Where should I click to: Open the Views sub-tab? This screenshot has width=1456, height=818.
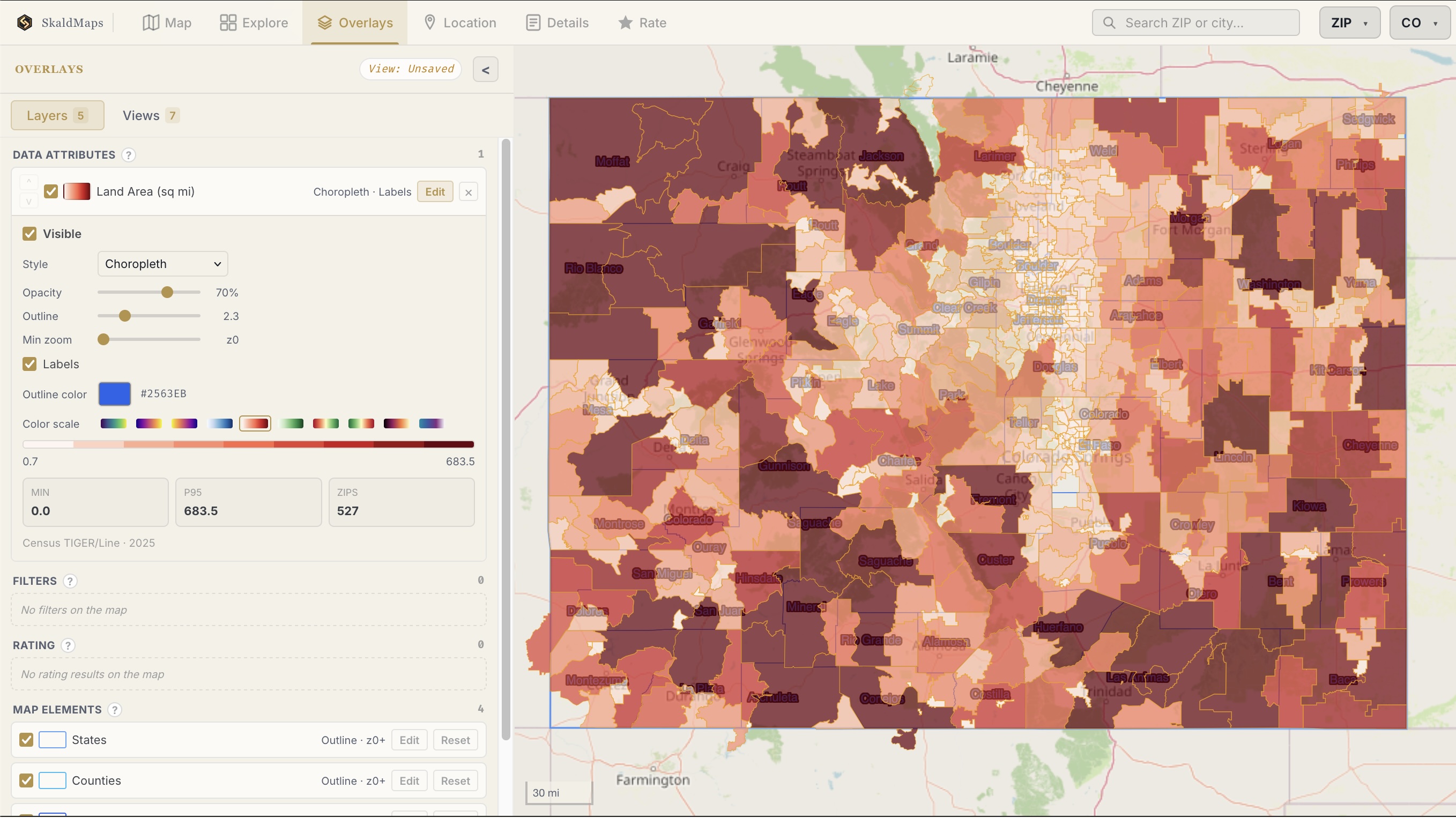point(151,115)
